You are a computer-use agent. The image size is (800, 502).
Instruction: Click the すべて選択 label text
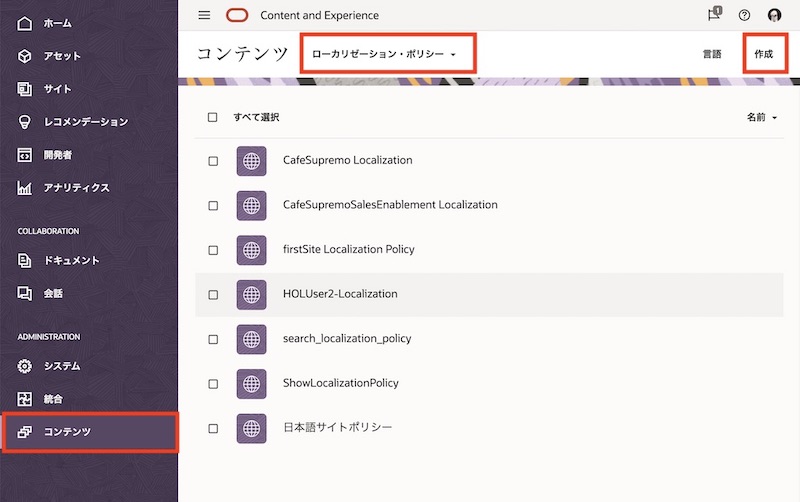click(256, 117)
